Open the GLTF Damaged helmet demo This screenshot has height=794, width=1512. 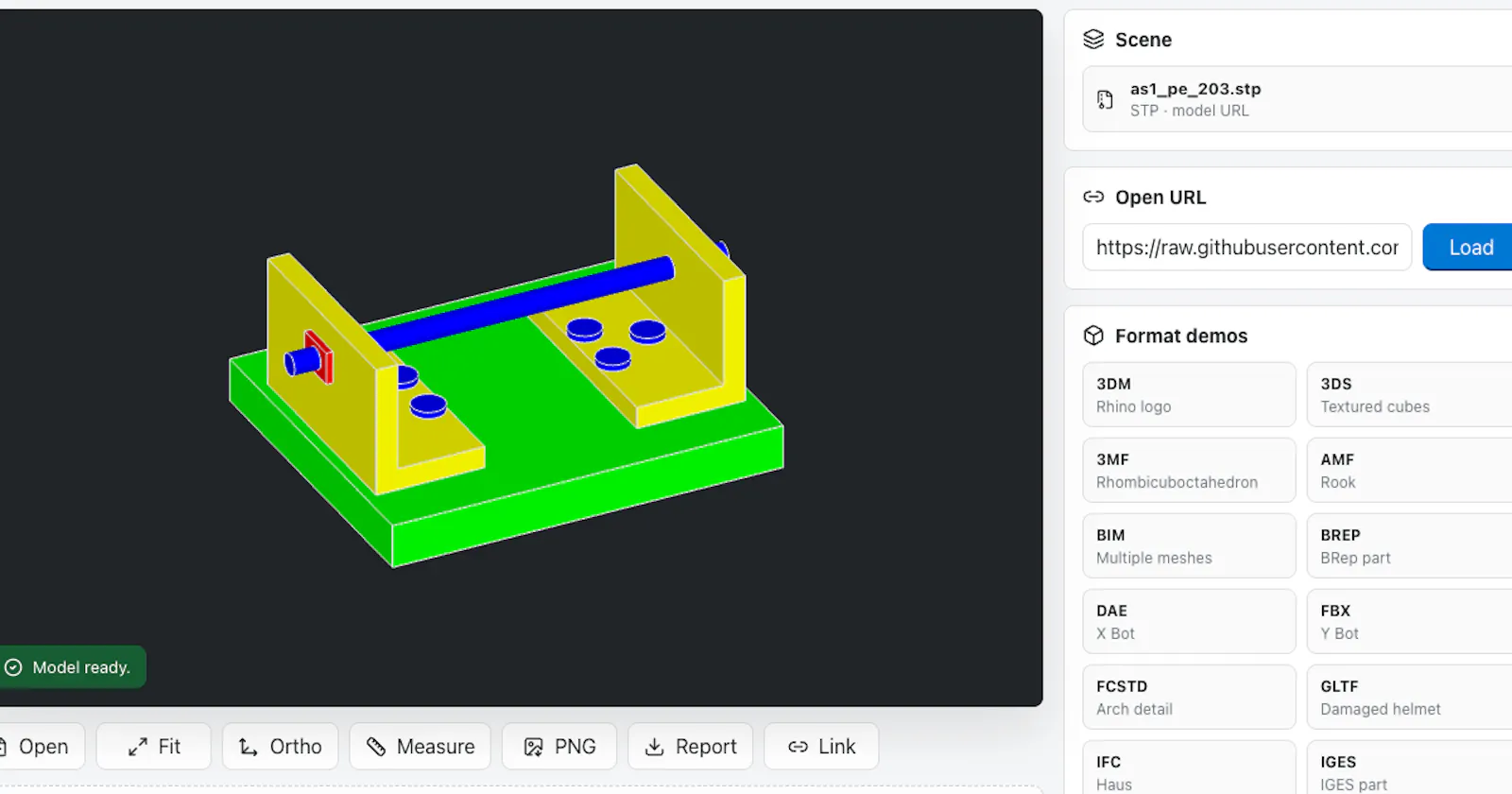pos(1409,698)
